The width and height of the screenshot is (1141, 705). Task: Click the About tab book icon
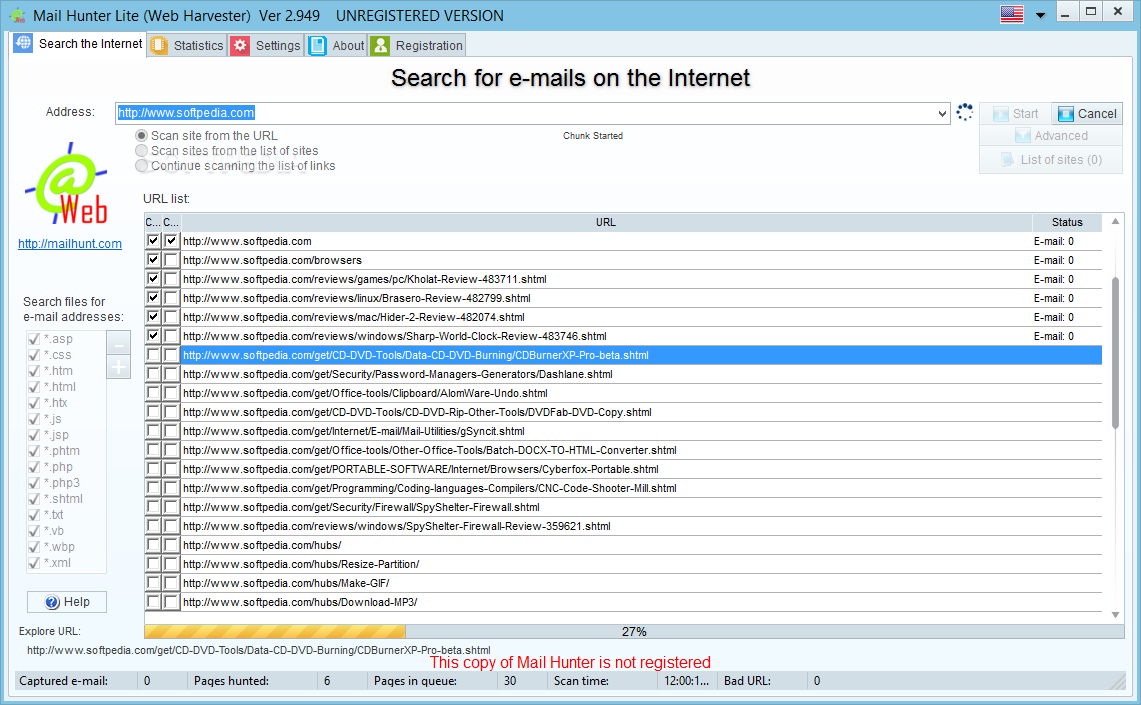317,46
